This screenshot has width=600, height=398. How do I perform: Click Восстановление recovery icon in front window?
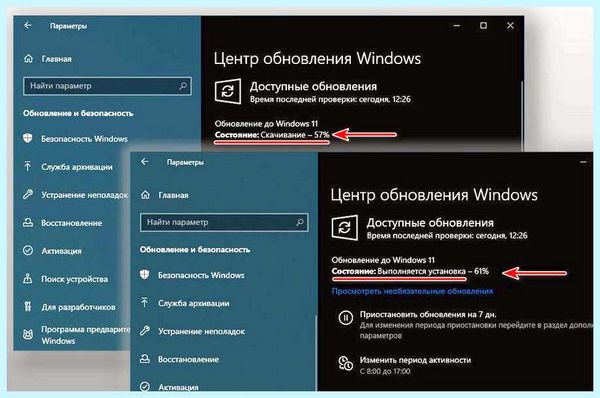(144, 359)
